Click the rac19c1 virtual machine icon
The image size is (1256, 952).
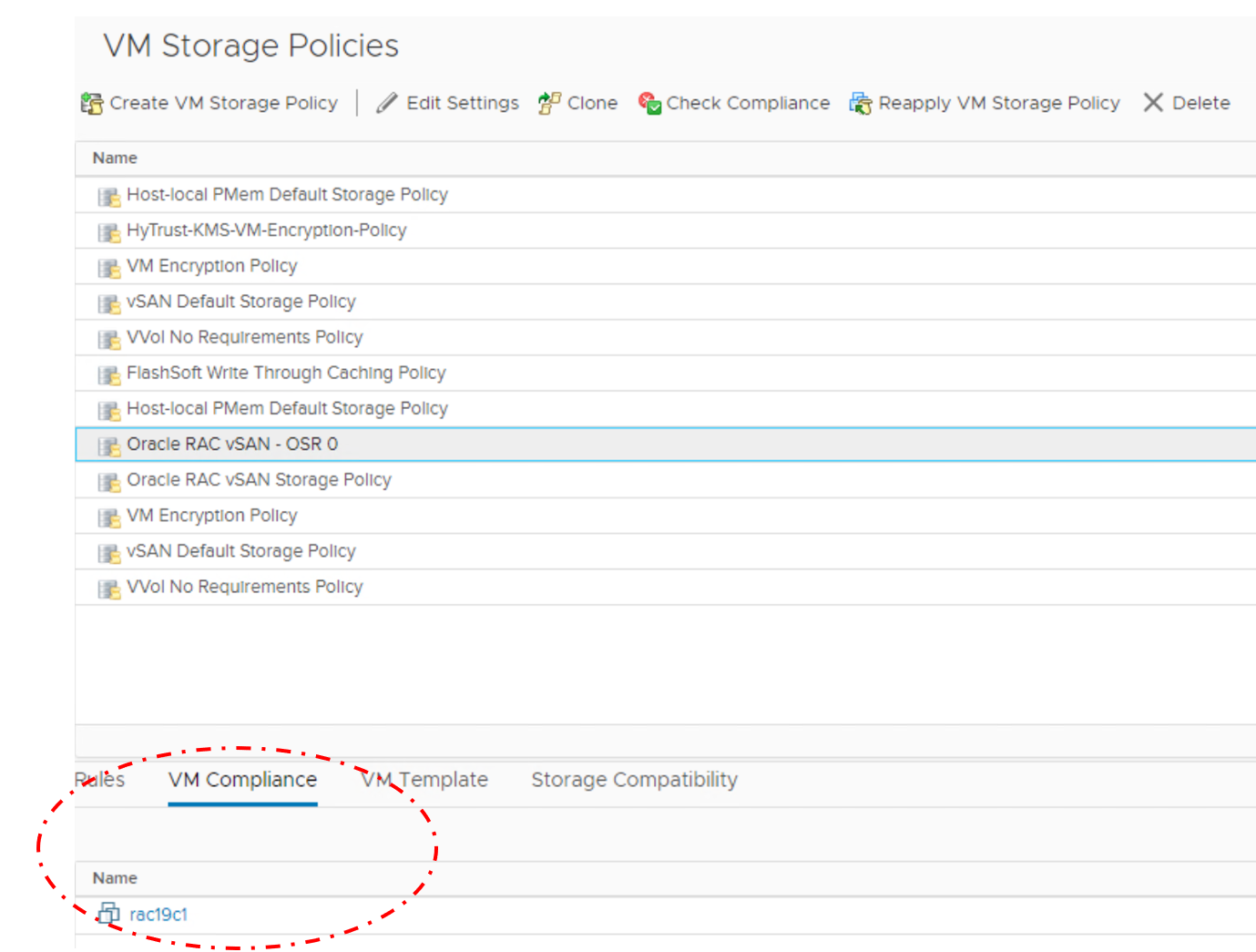(108, 913)
